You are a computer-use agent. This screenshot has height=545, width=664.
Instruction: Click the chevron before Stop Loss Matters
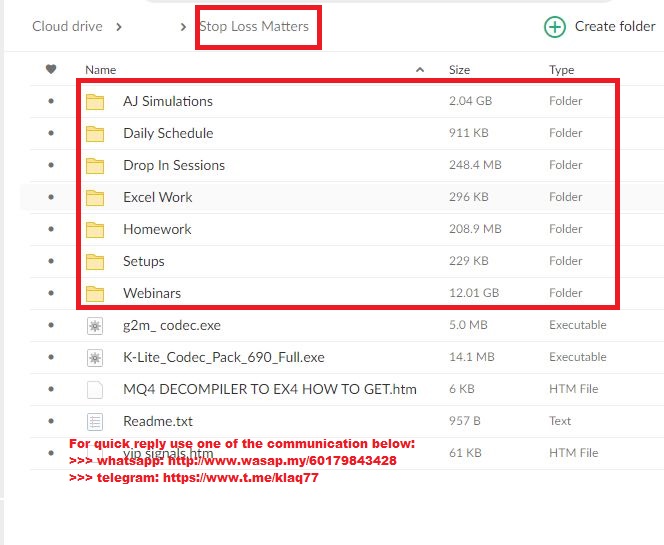click(183, 27)
